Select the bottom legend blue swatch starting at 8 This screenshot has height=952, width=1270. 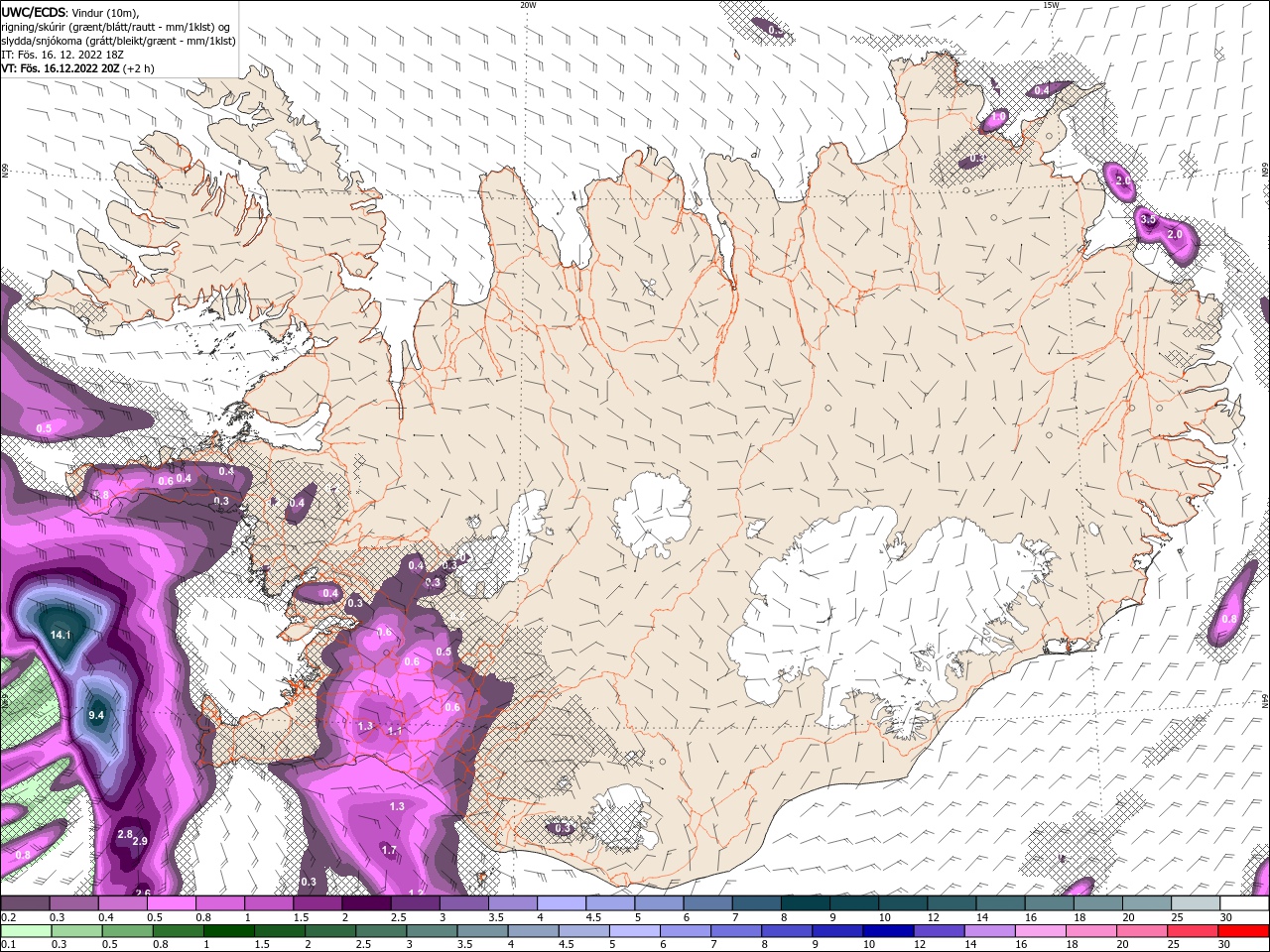pyautogui.click(x=786, y=931)
